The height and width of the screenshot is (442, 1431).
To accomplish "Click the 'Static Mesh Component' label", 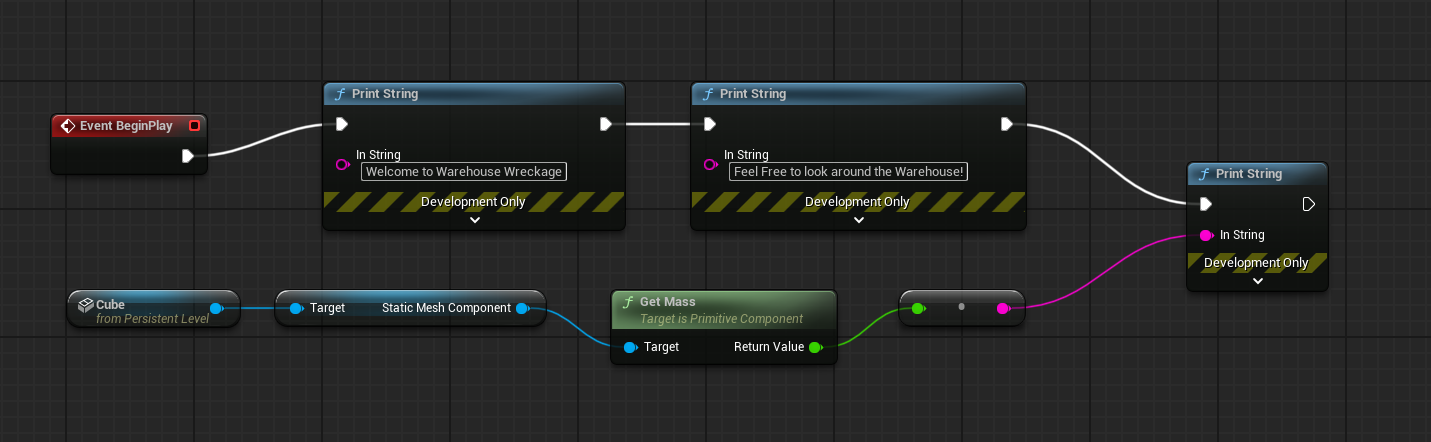I will [446, 308].
